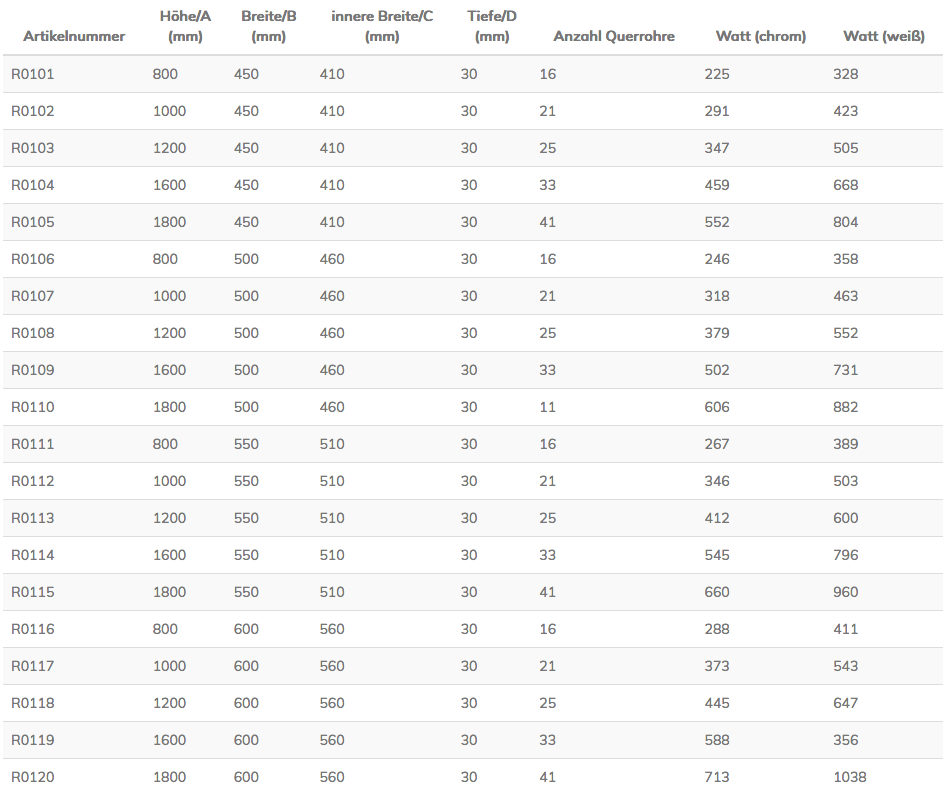This screenshot has height=796, width=946.
Task: Select the Anzahl Querrohre column header
Action: [614, 36]
